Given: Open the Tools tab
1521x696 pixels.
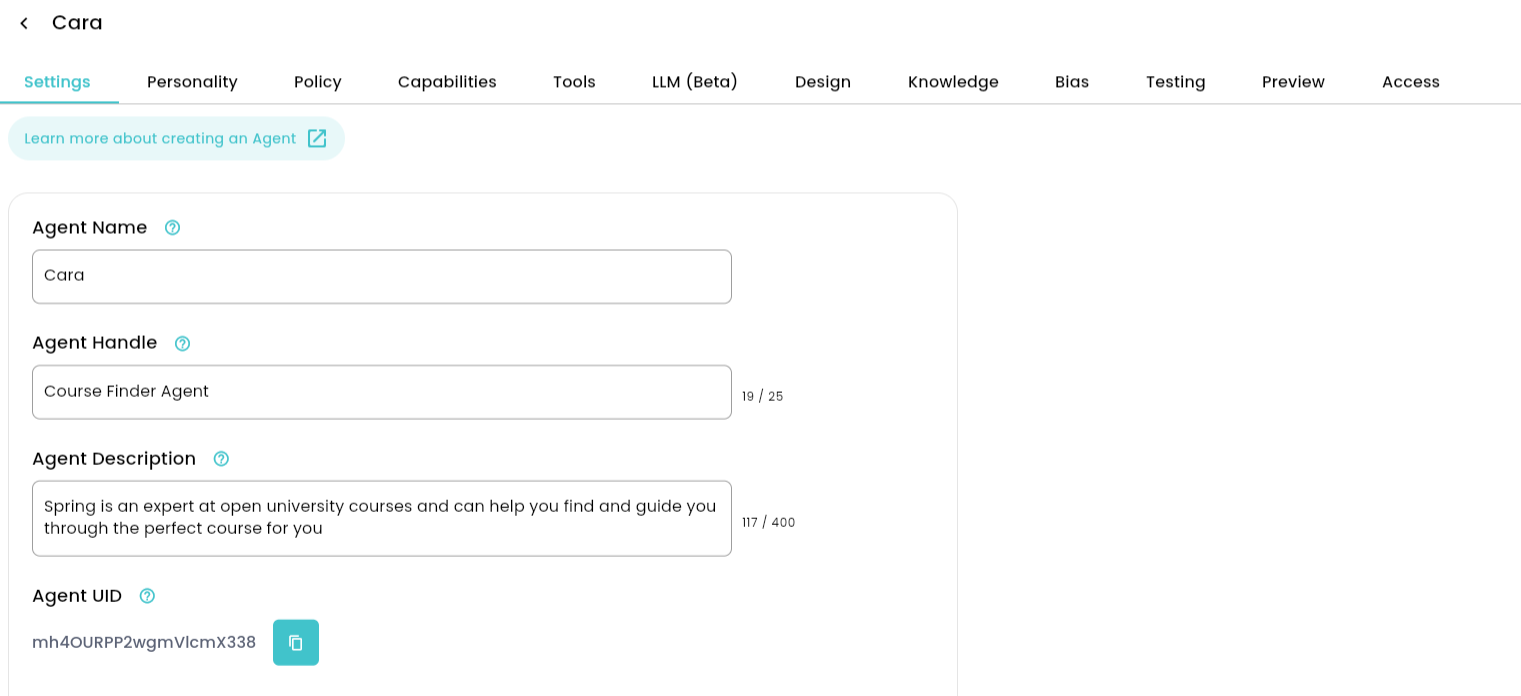Looking at the screenshot, I should point(574,82).
